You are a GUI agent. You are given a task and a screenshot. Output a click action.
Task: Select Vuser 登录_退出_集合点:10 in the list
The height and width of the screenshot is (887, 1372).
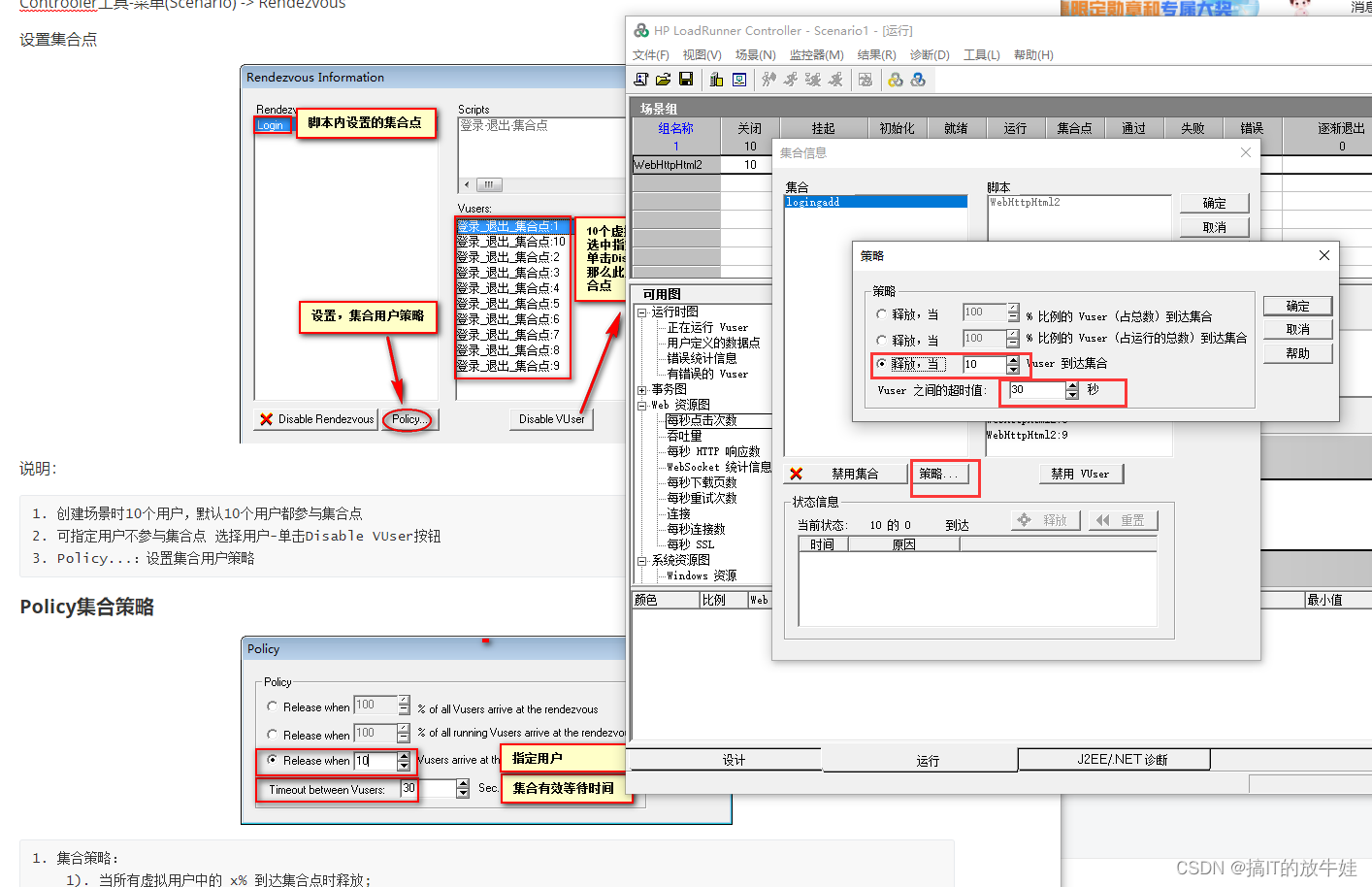click(510, 242)
